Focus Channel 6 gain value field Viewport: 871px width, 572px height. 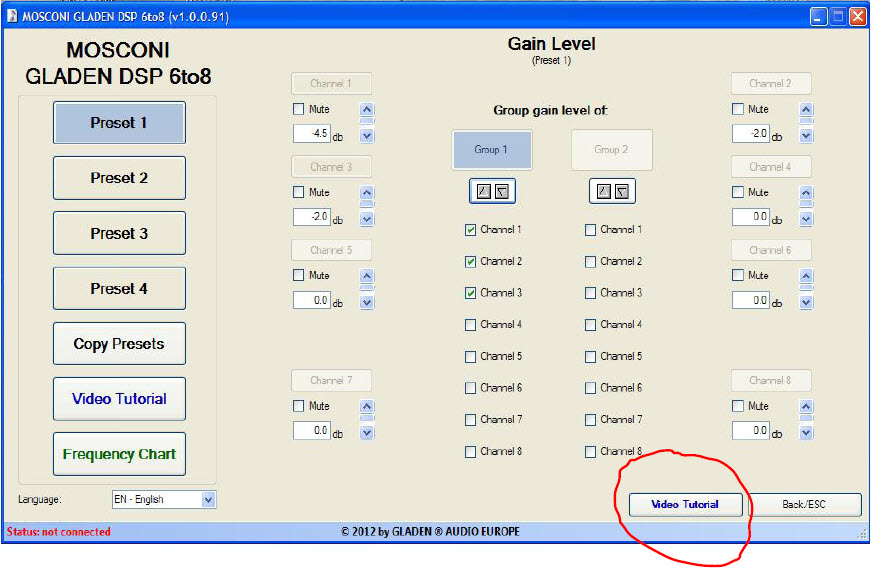point(751,300)
